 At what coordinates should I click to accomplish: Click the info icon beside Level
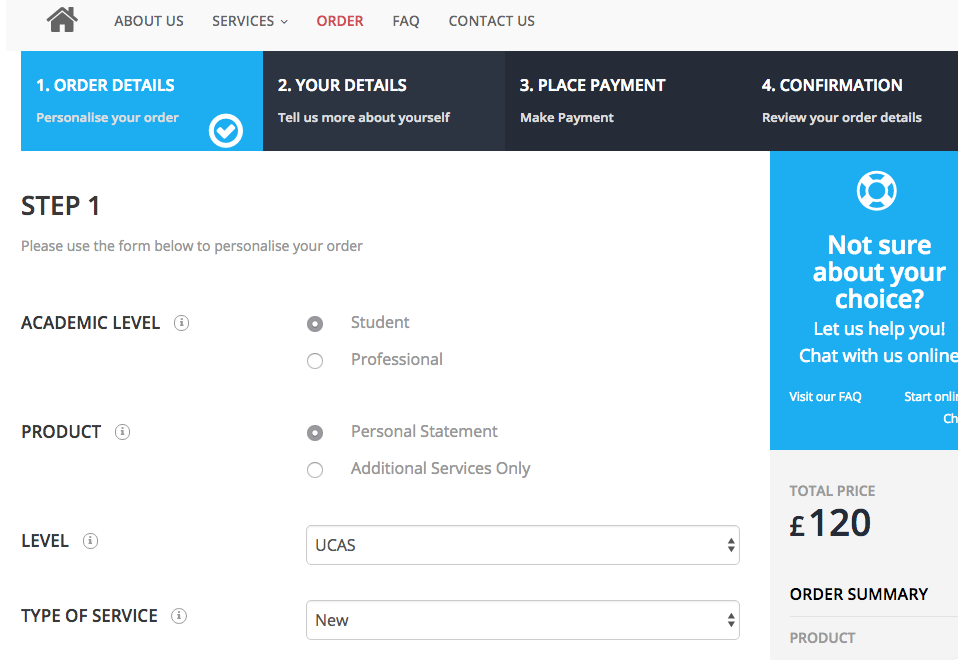tap(90, 541)
